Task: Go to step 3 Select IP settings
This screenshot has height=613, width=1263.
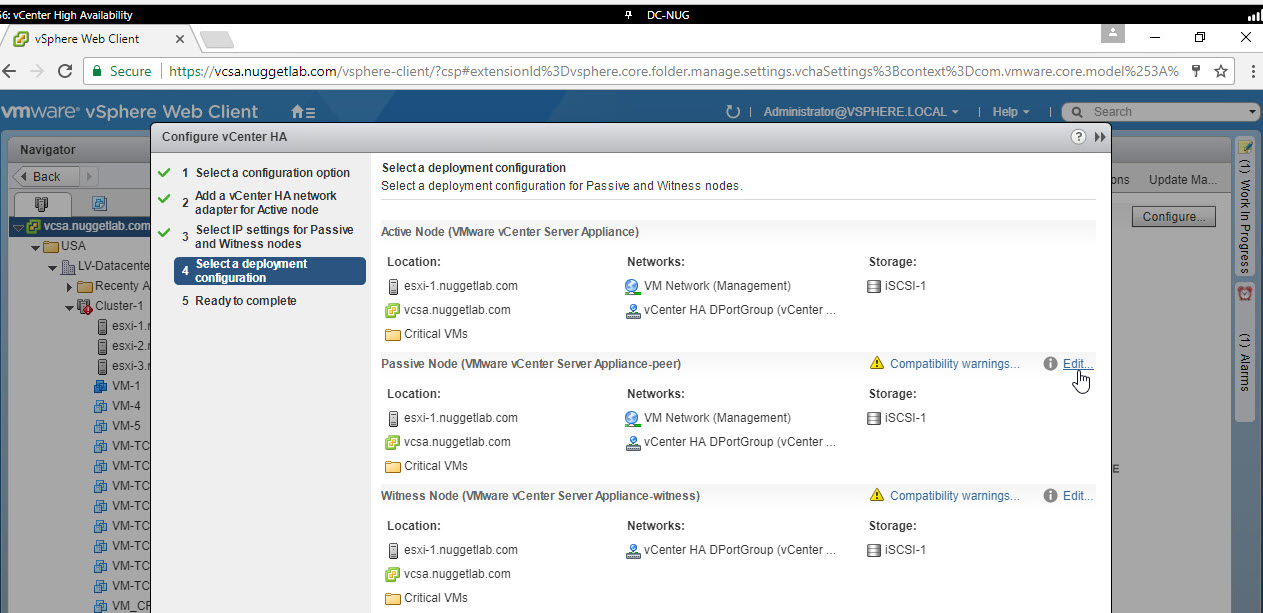Action: coord(273,237)
